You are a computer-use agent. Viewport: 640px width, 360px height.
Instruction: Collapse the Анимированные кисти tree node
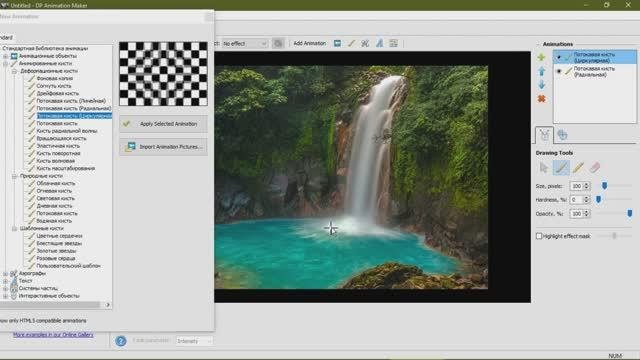[5, 64]
